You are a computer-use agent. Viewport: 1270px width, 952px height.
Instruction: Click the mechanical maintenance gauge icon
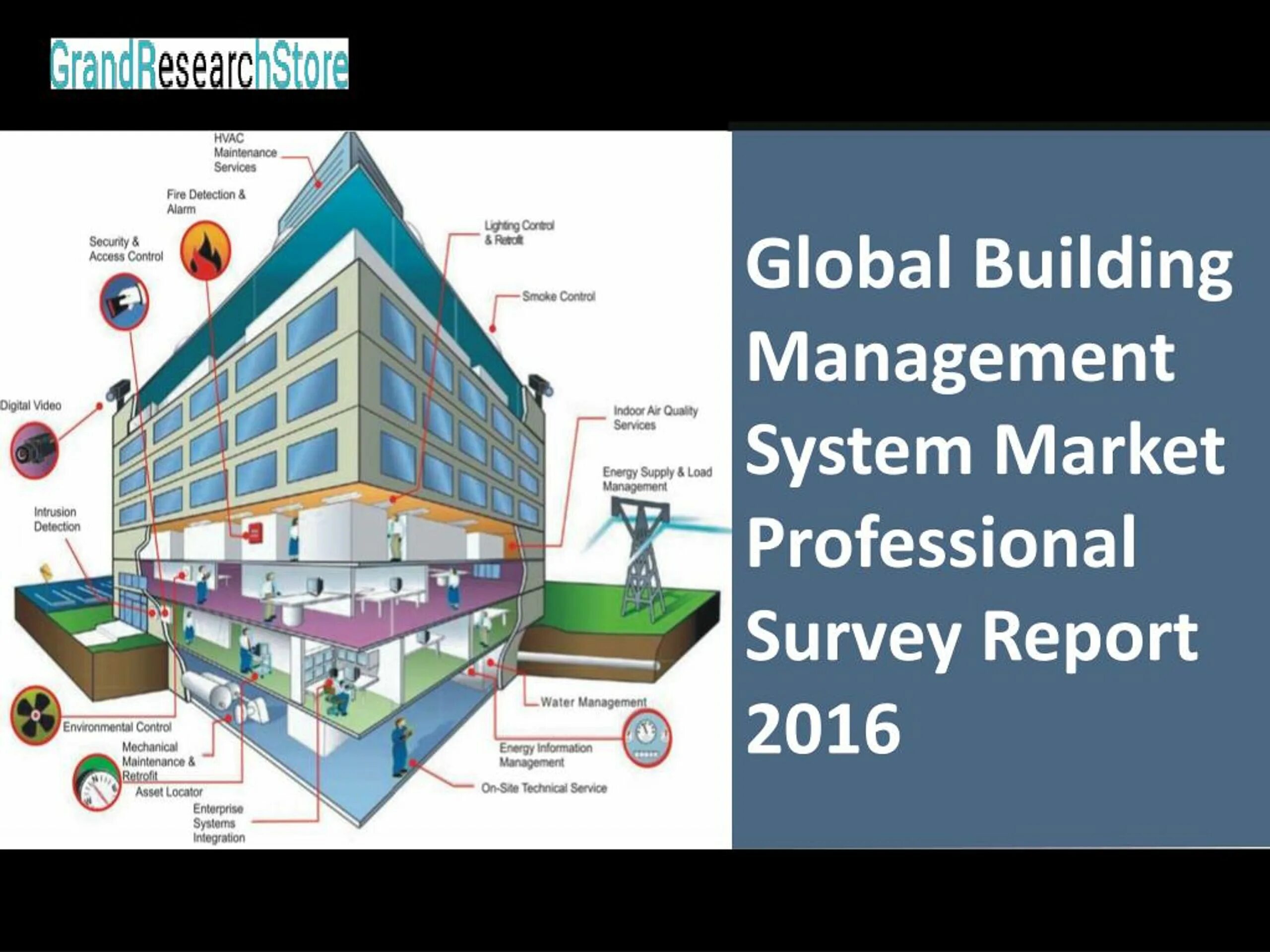point(96,783)
